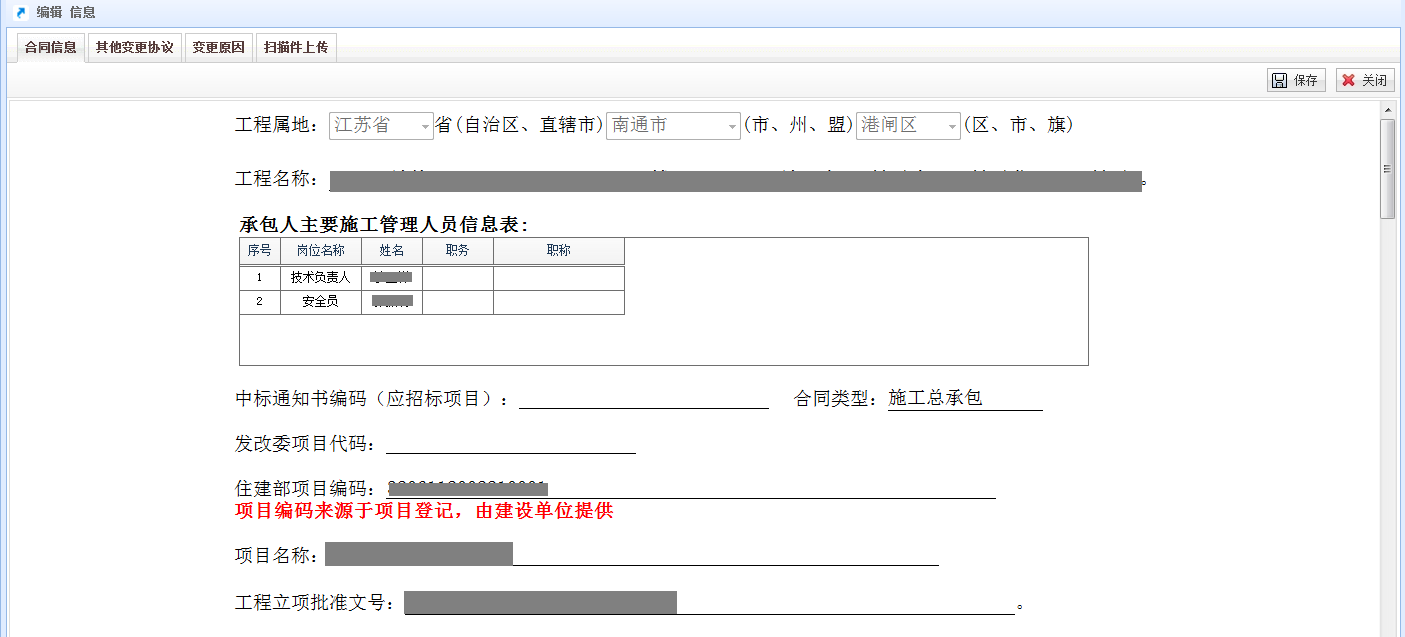1405x637 pixels.
Task: Click the 合同类型 field showing 施工总承包
Action: (x=964, y=398)
